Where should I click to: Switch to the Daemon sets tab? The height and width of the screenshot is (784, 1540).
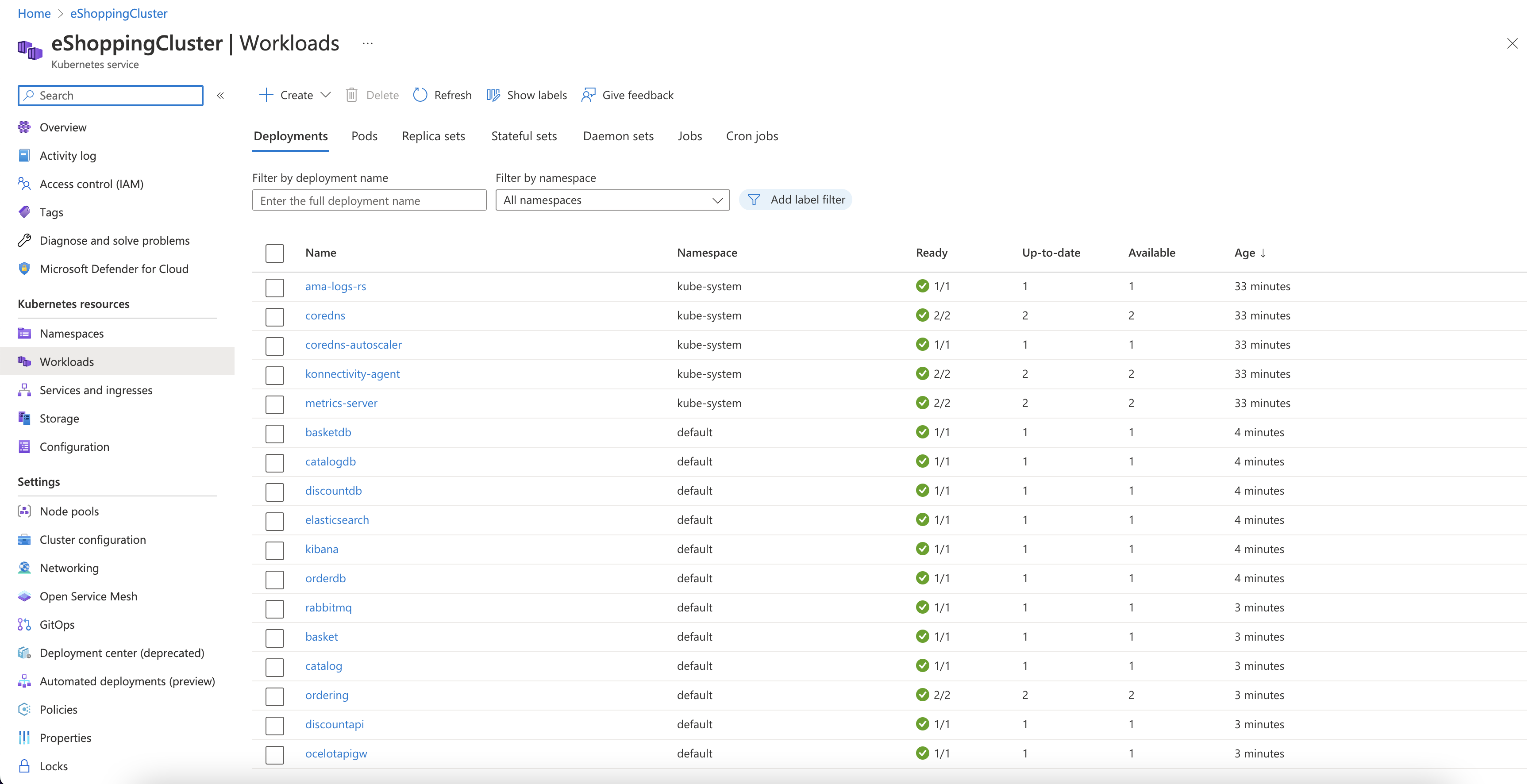point(618,136)
